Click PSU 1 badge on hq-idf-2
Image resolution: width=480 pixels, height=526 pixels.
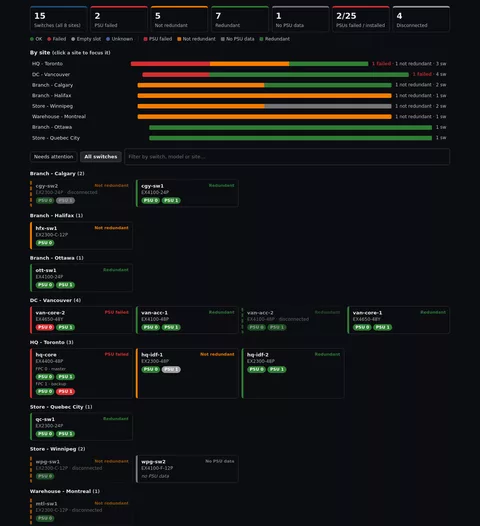pyautogui.click(x=277, y=370)
